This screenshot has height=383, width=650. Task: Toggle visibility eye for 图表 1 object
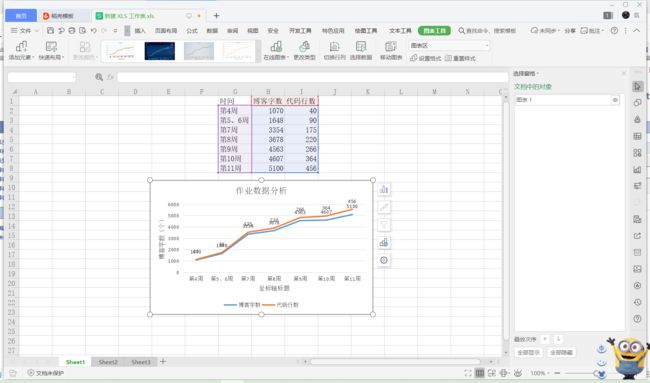(615, 100)
